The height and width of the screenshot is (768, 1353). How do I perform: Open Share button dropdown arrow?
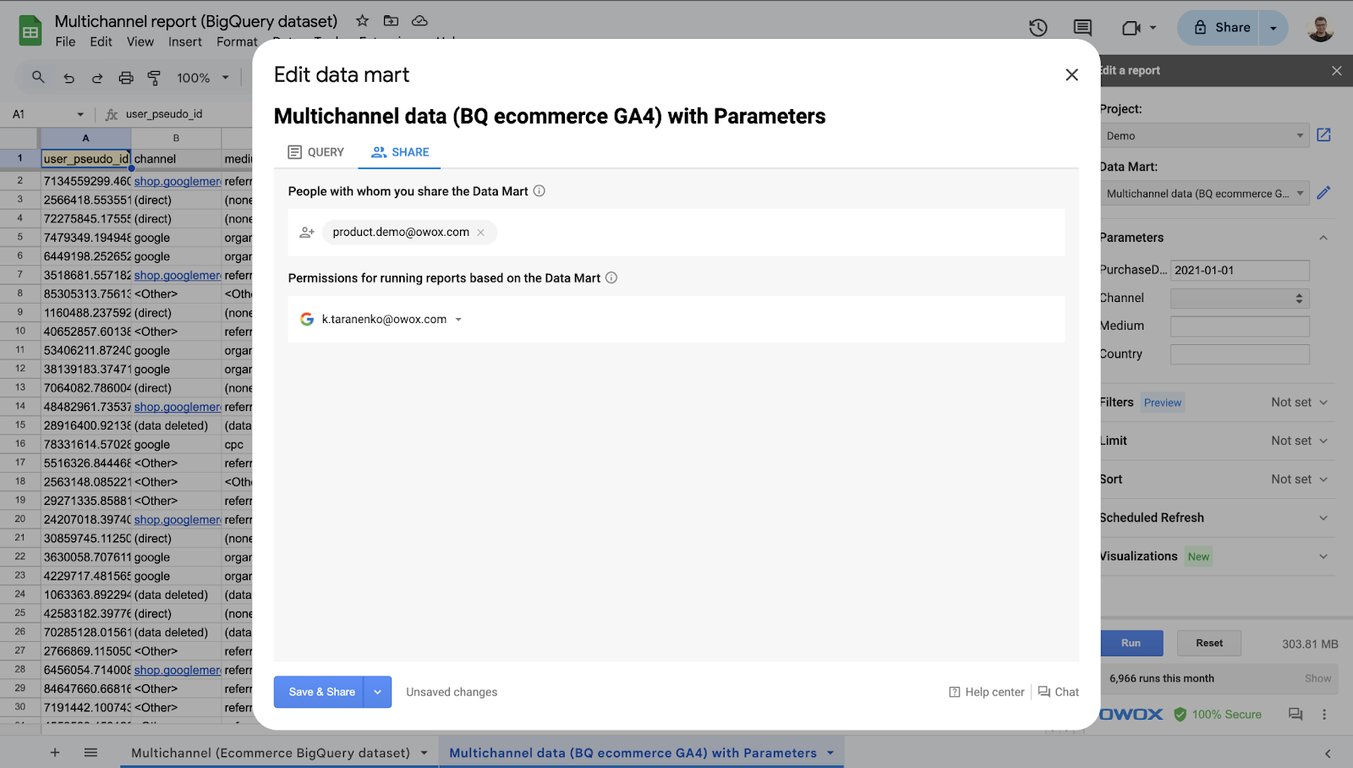[x=1273, y=28]
